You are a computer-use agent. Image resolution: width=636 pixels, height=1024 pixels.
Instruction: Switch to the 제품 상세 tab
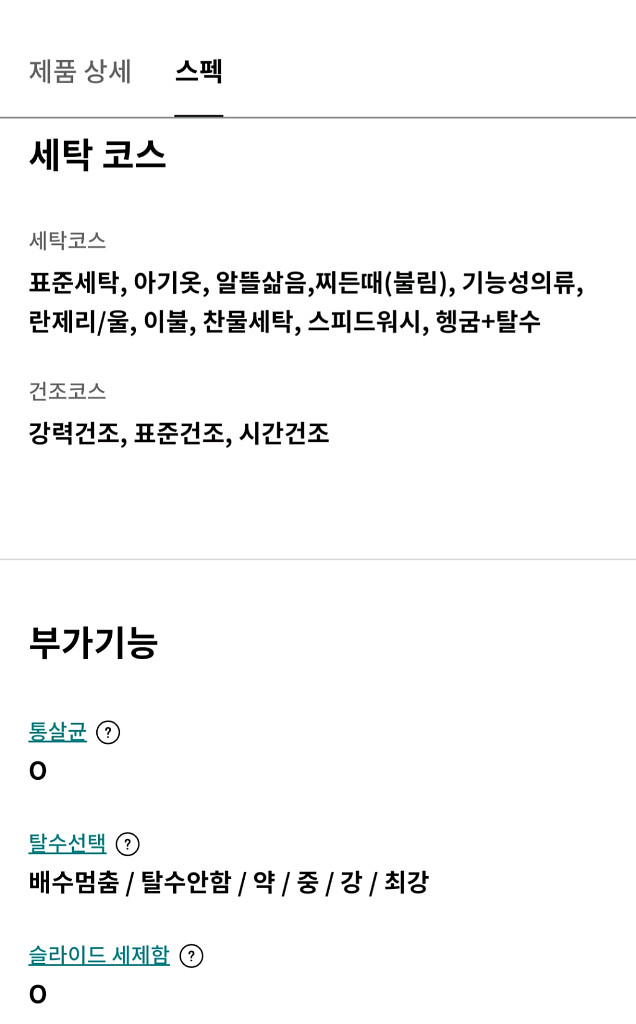80,72
